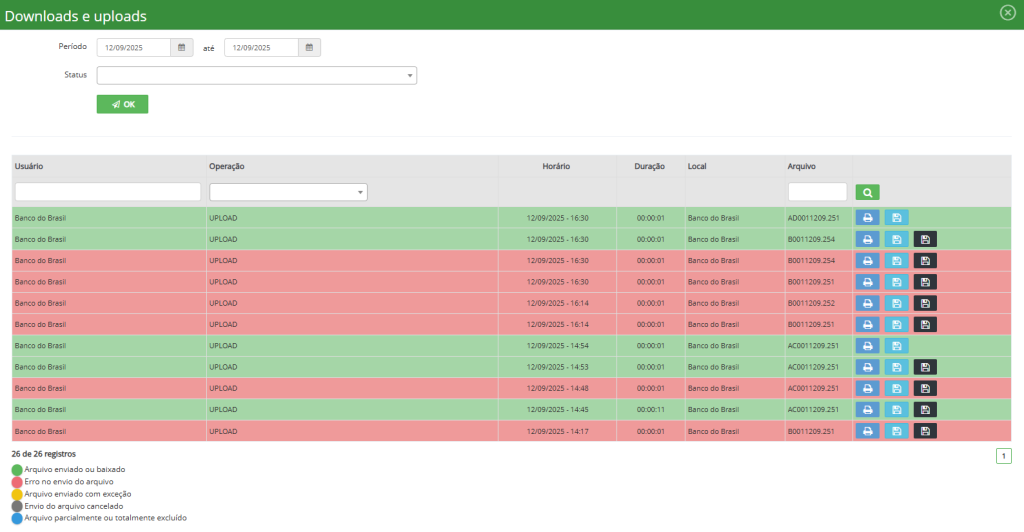Click print icon for the AD0011209.251 row

click(x=867, y=218)
